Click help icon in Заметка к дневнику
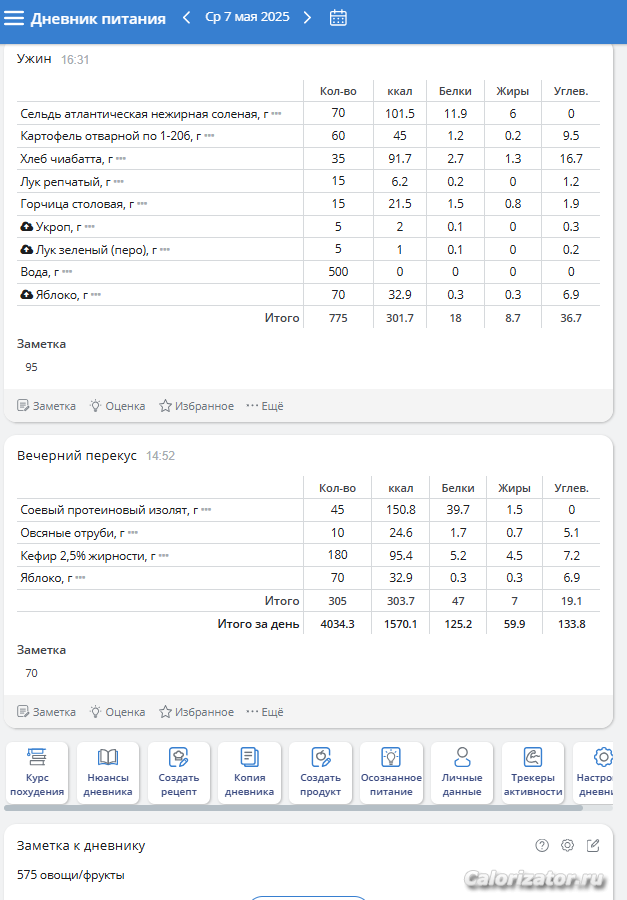627x900 pixels. click(x=542, y=845)
